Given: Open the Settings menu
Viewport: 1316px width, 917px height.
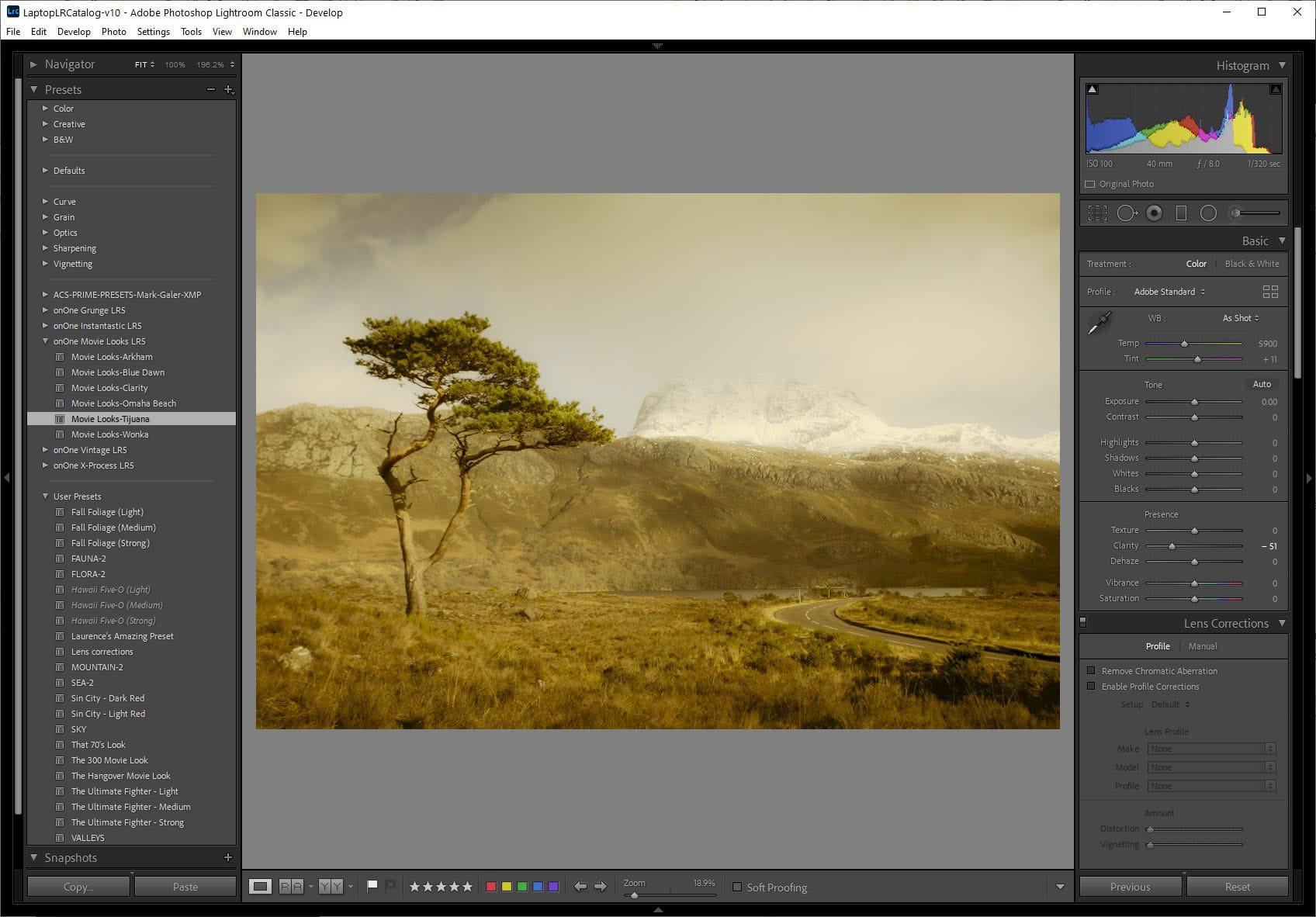Looking at the screenshot, I should tap(153, 31).
